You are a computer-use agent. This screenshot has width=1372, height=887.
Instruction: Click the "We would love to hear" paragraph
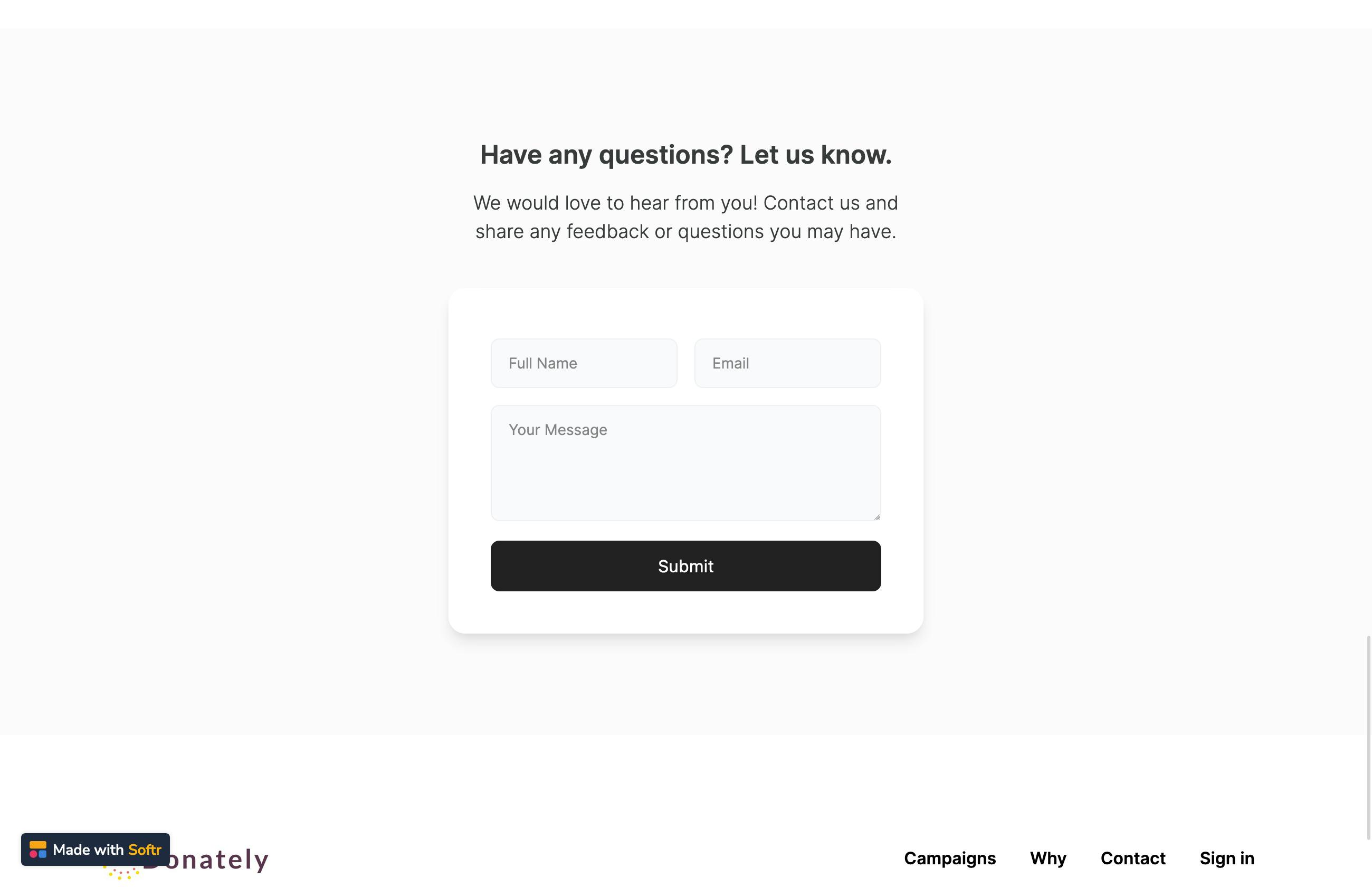click(685, 217)
